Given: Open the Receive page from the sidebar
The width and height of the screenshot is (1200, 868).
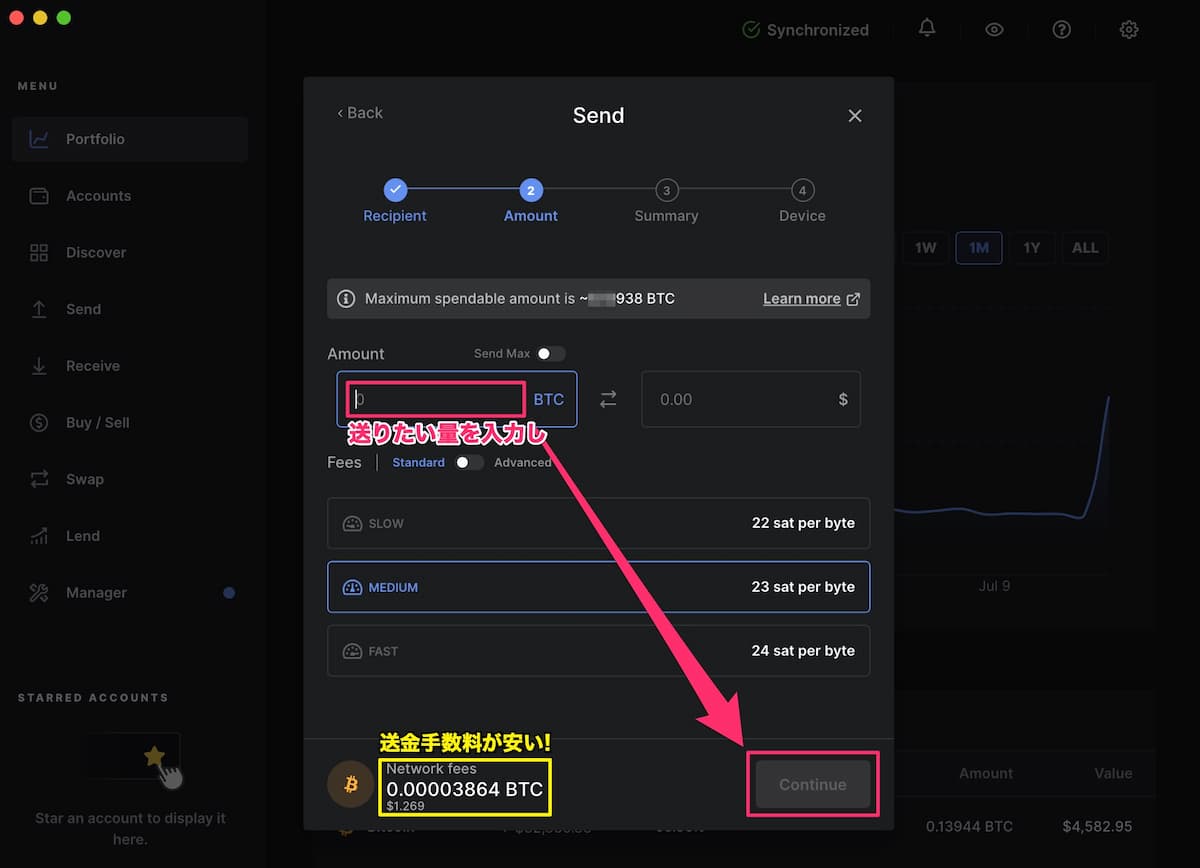Looking at the screenshot, I should coord(93,365).
